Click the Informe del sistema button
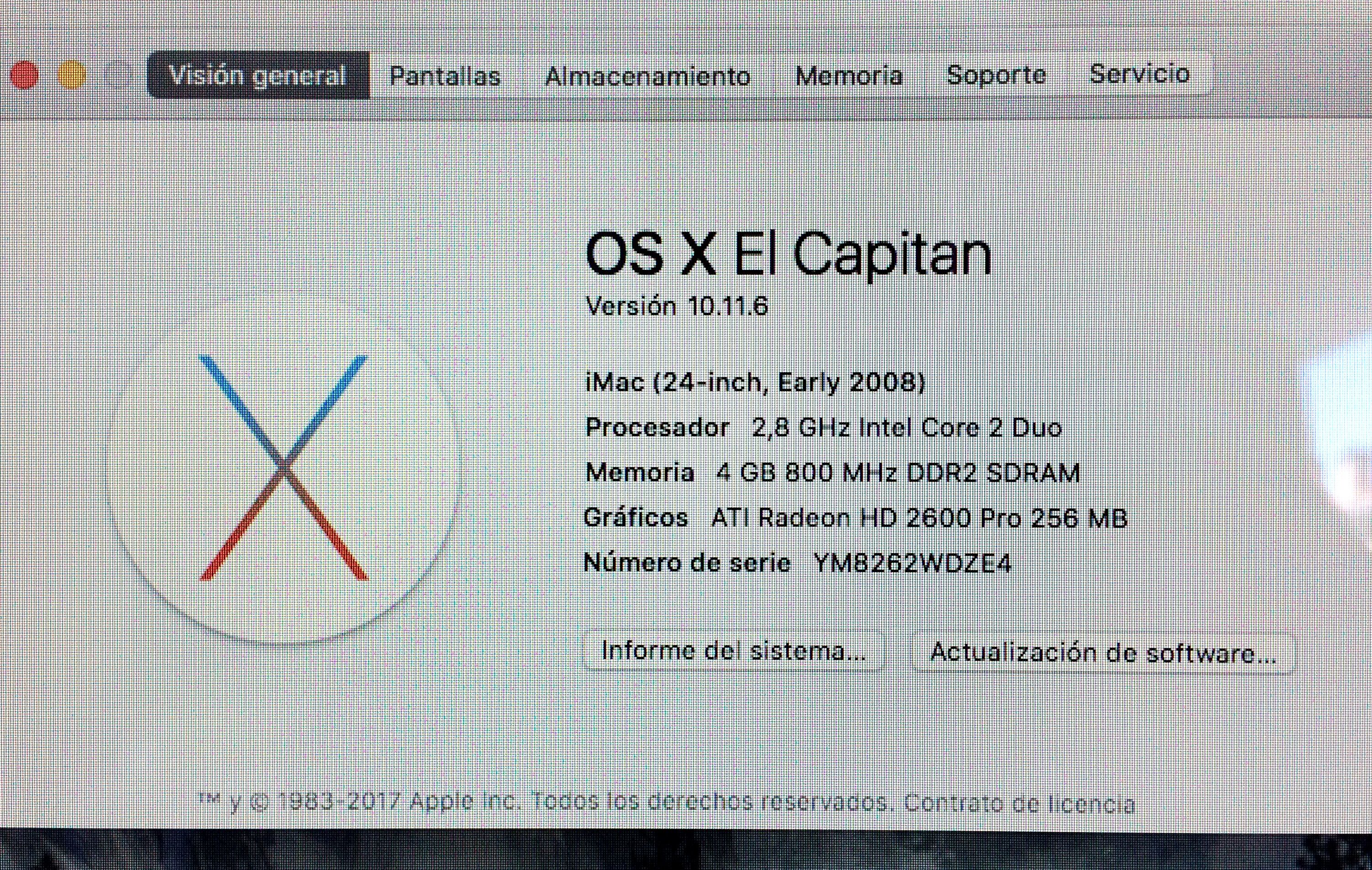The height and width of the screenshot is (870, 1372). [734, 651]
